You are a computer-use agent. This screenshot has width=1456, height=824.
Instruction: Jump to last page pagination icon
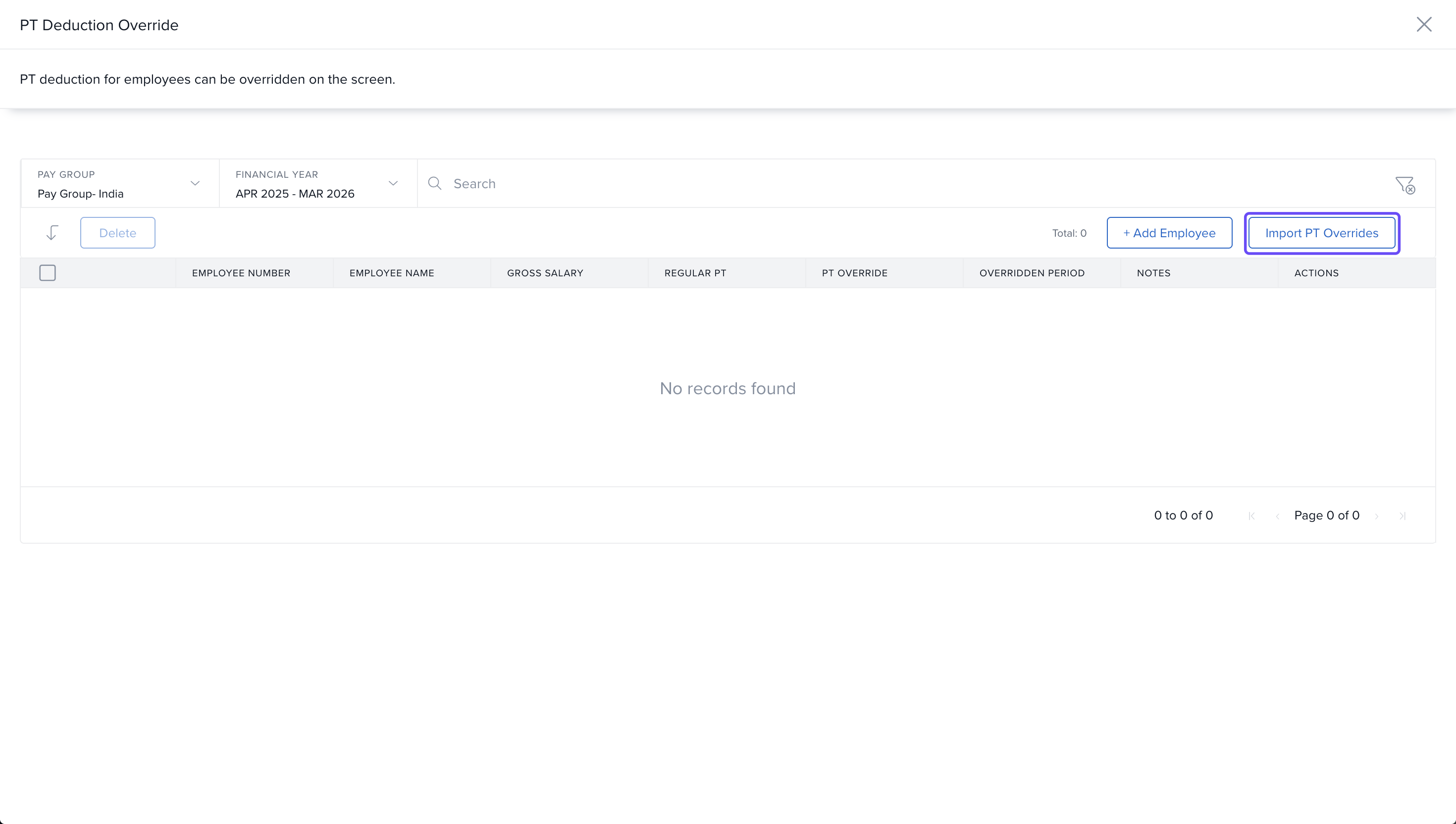(1402, 515)
